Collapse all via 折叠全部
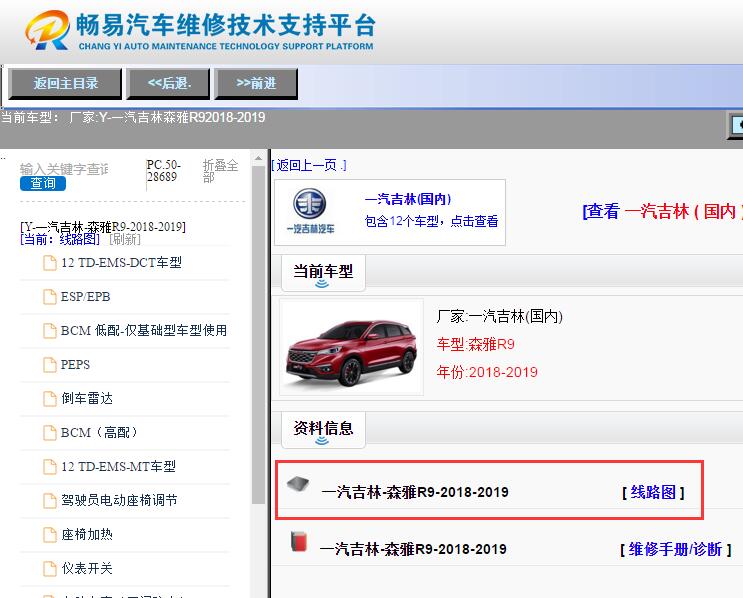The image size is (743, 598). pyautogui.click(x=220, y=171)
